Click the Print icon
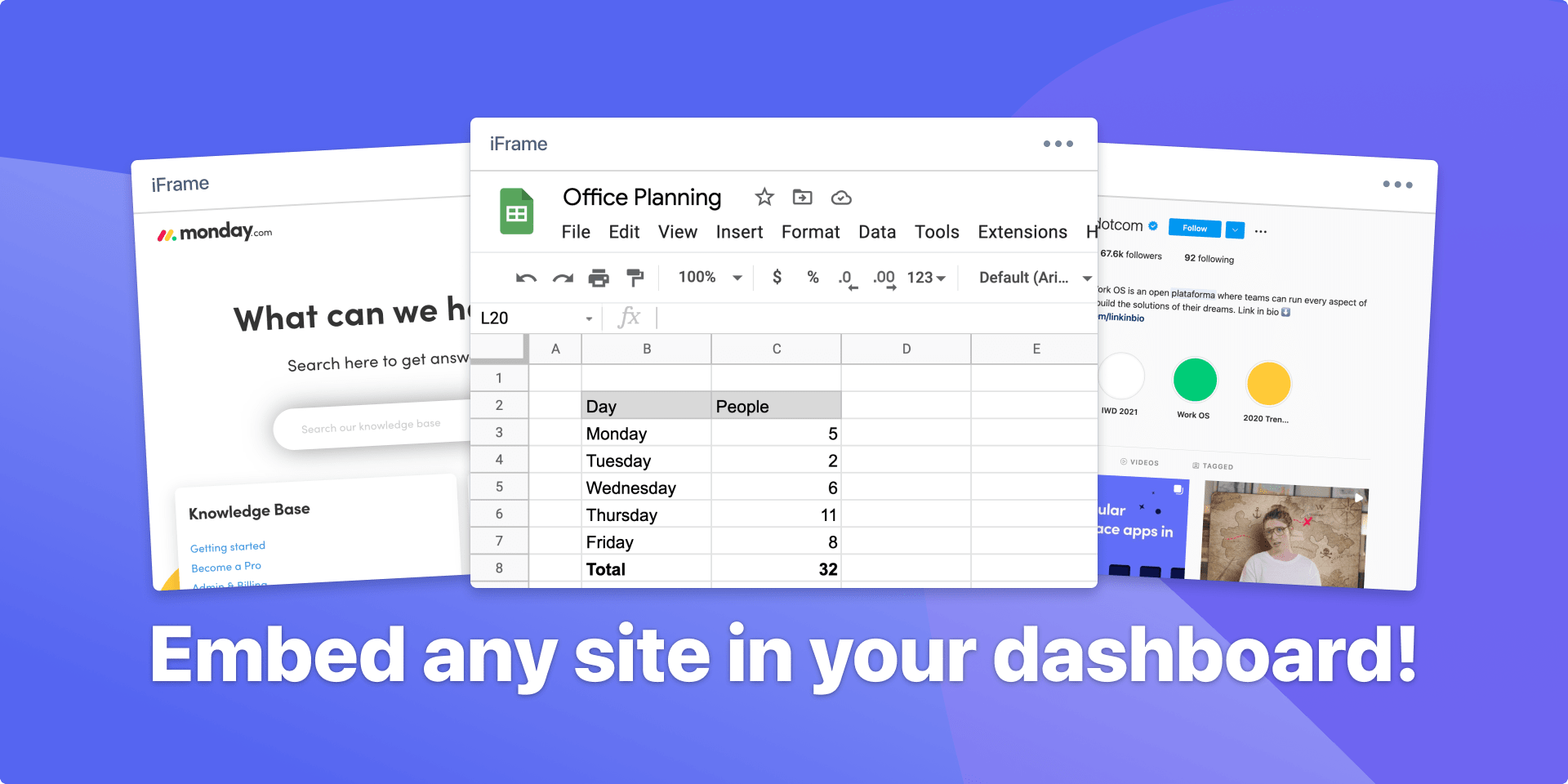This screenshot has width=1568, height=784. pos(599,278)
